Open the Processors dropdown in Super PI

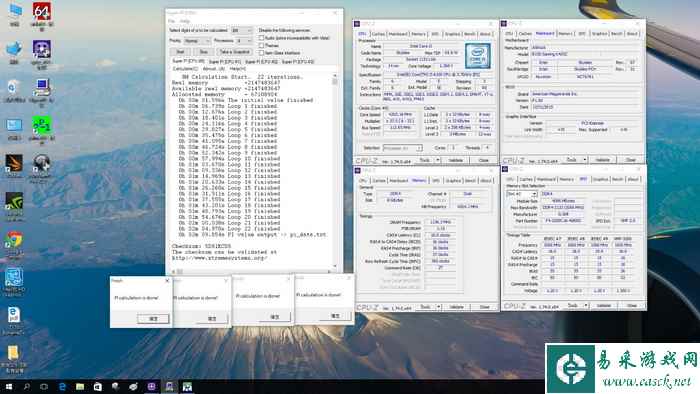tap(244, 41)
